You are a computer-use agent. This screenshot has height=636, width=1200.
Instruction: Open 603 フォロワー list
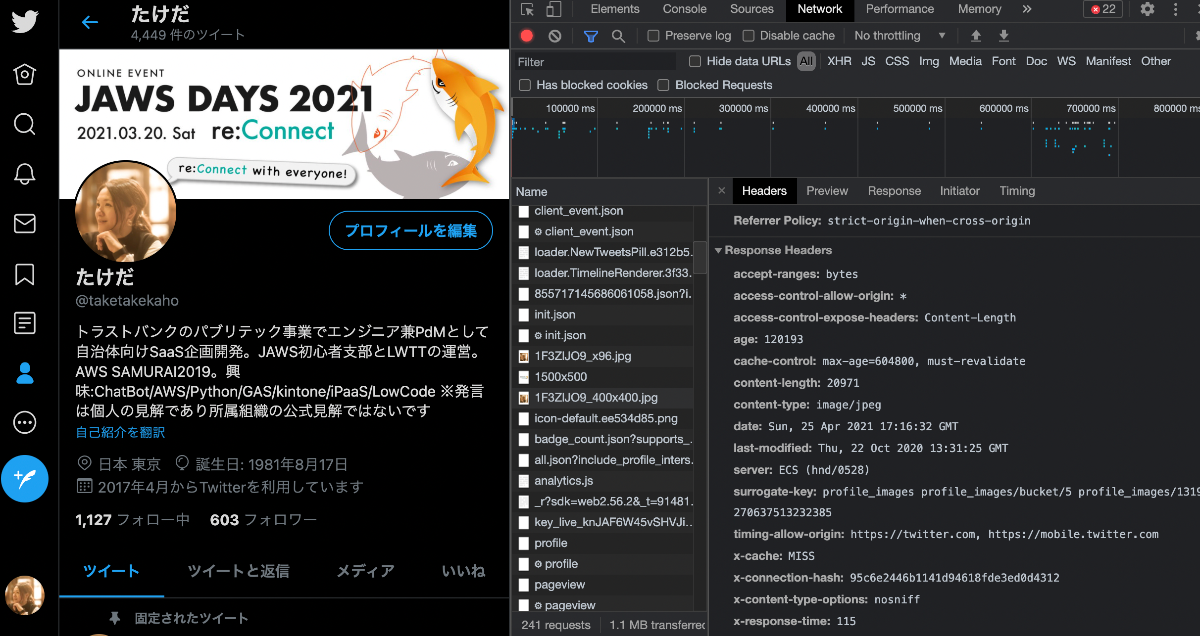(x=263, y=520)
